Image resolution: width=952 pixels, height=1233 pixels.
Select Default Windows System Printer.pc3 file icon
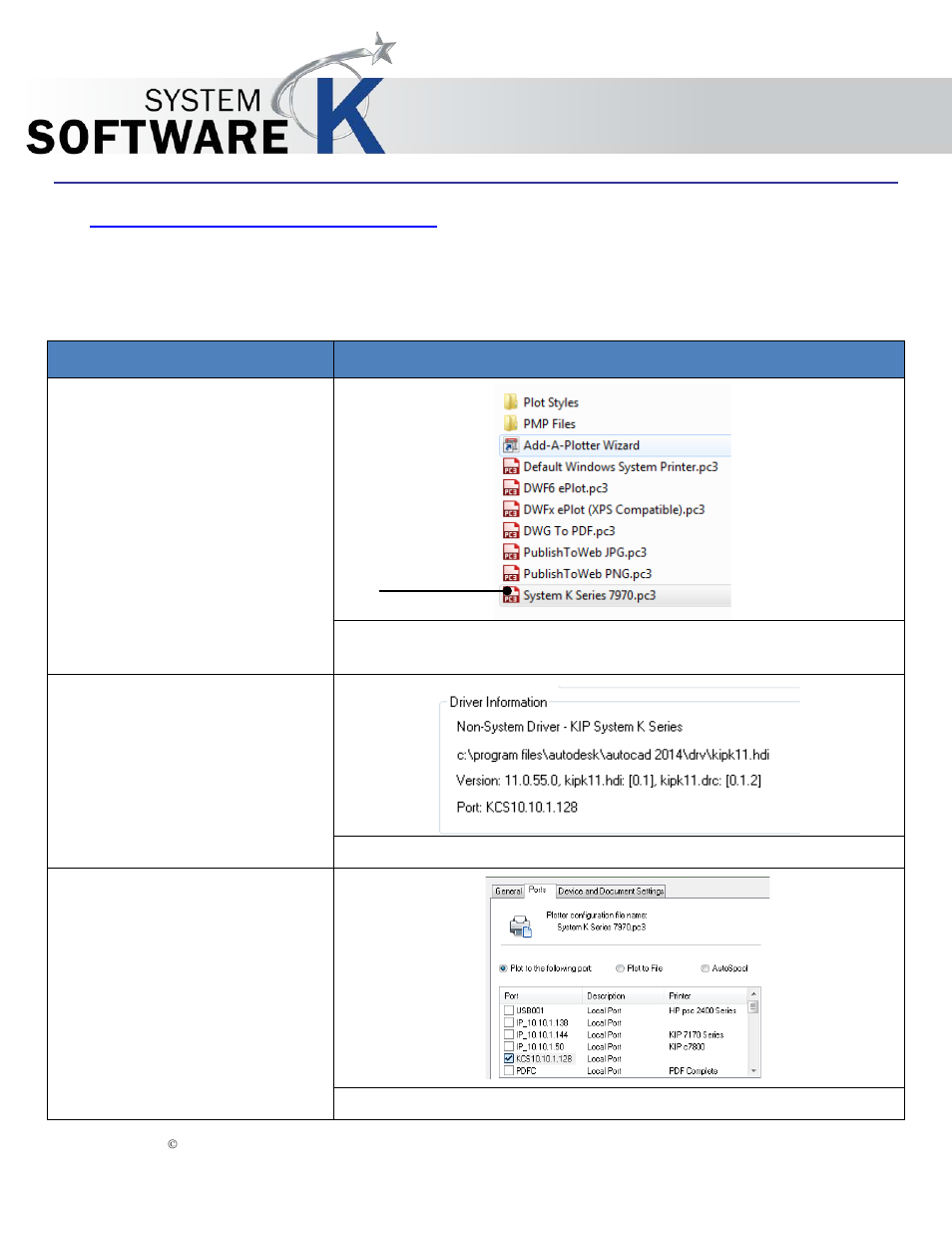pos(511,466)
